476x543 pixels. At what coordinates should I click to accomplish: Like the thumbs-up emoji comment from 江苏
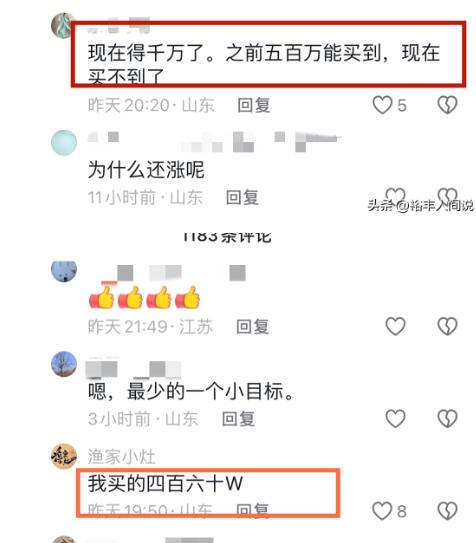pyautogui.click(x=395, y=326)
